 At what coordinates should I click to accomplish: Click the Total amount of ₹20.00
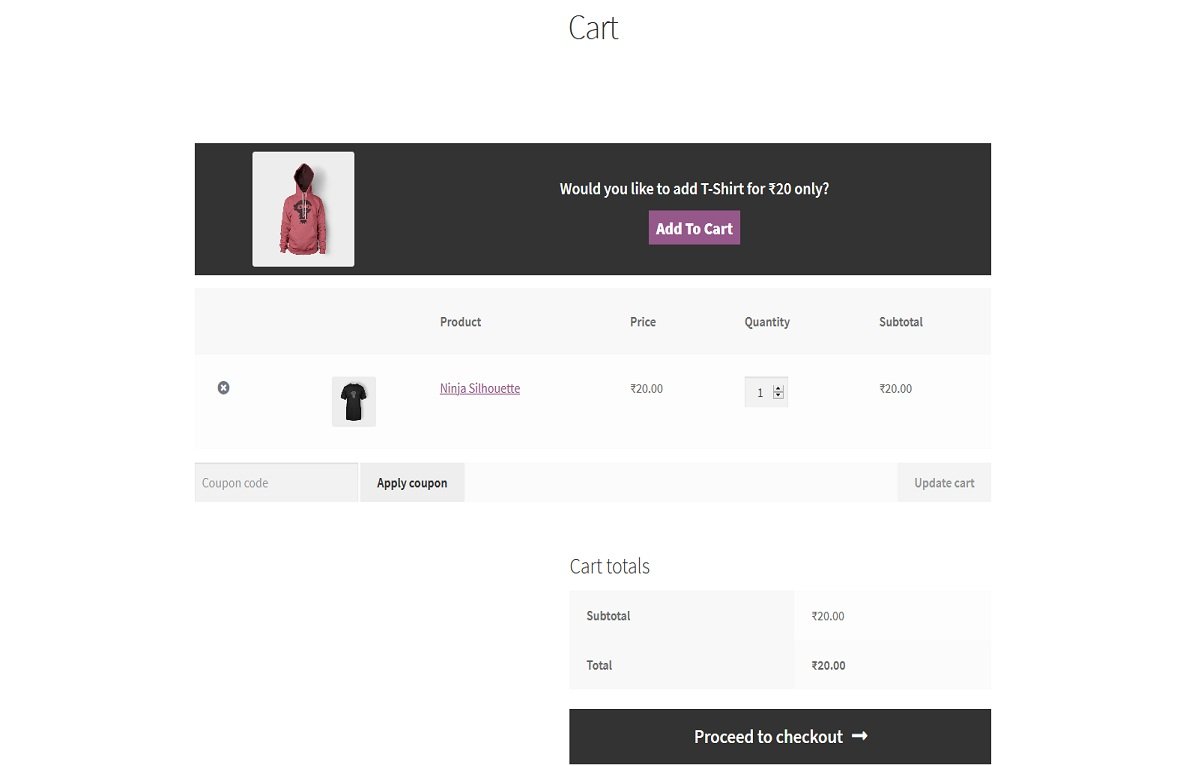828,665
